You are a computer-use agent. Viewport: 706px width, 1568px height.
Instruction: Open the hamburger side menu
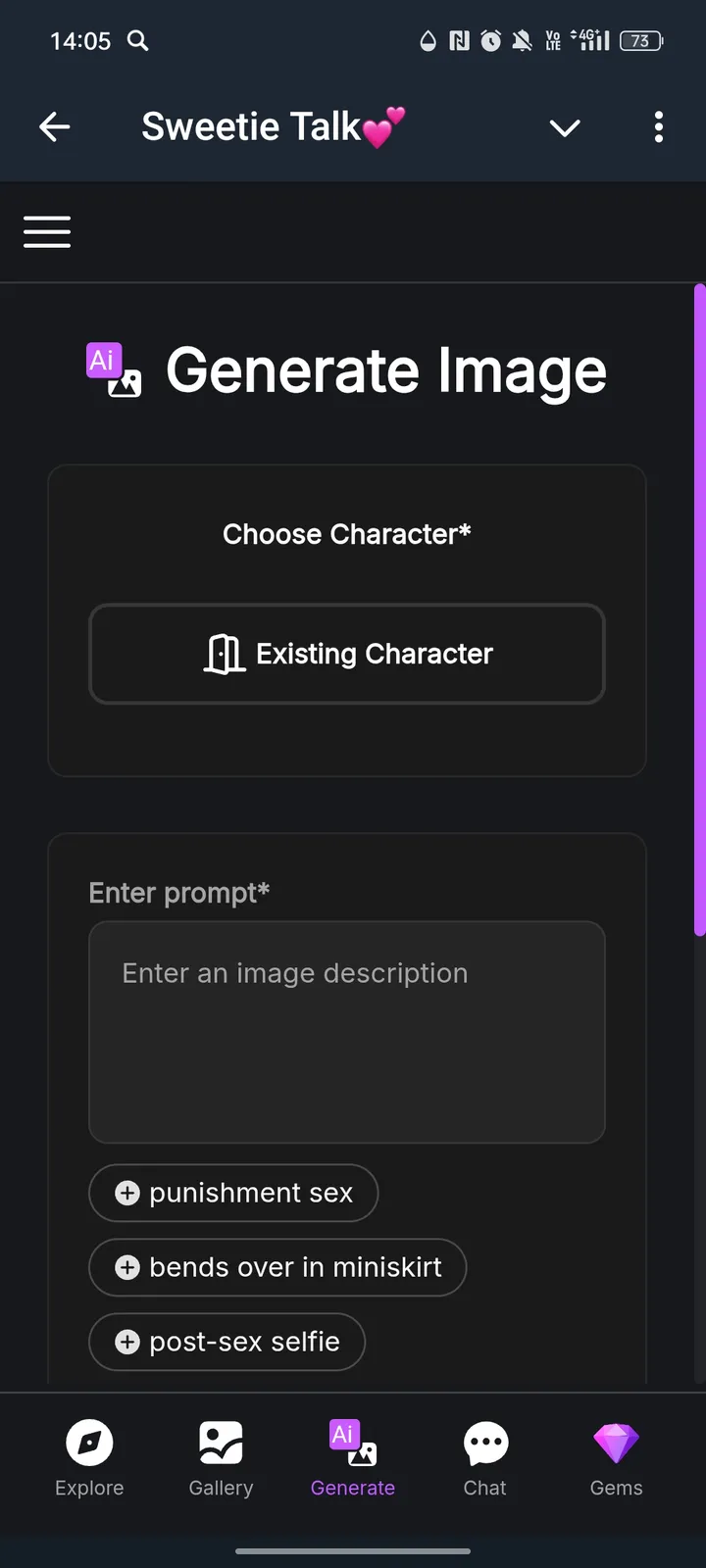[47, 232]
